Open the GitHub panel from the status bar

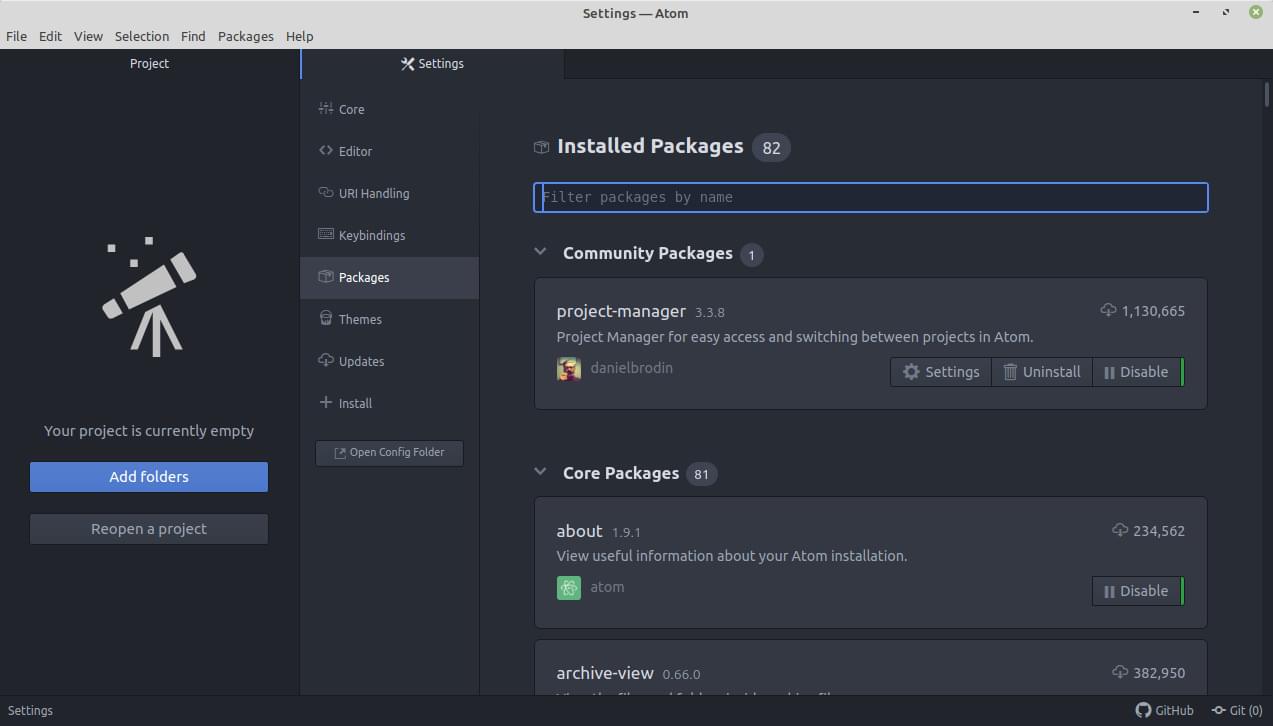pyautogui.click(x=1164, y=710)
